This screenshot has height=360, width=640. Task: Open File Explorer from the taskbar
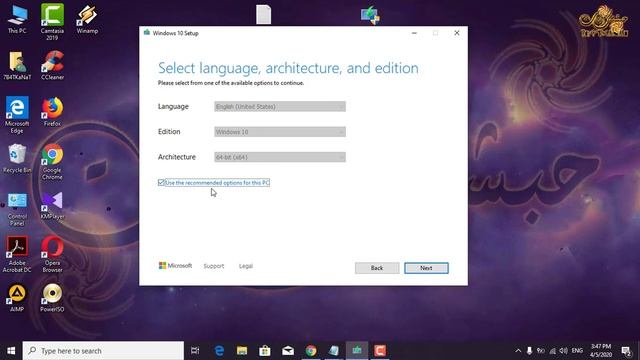242,351
